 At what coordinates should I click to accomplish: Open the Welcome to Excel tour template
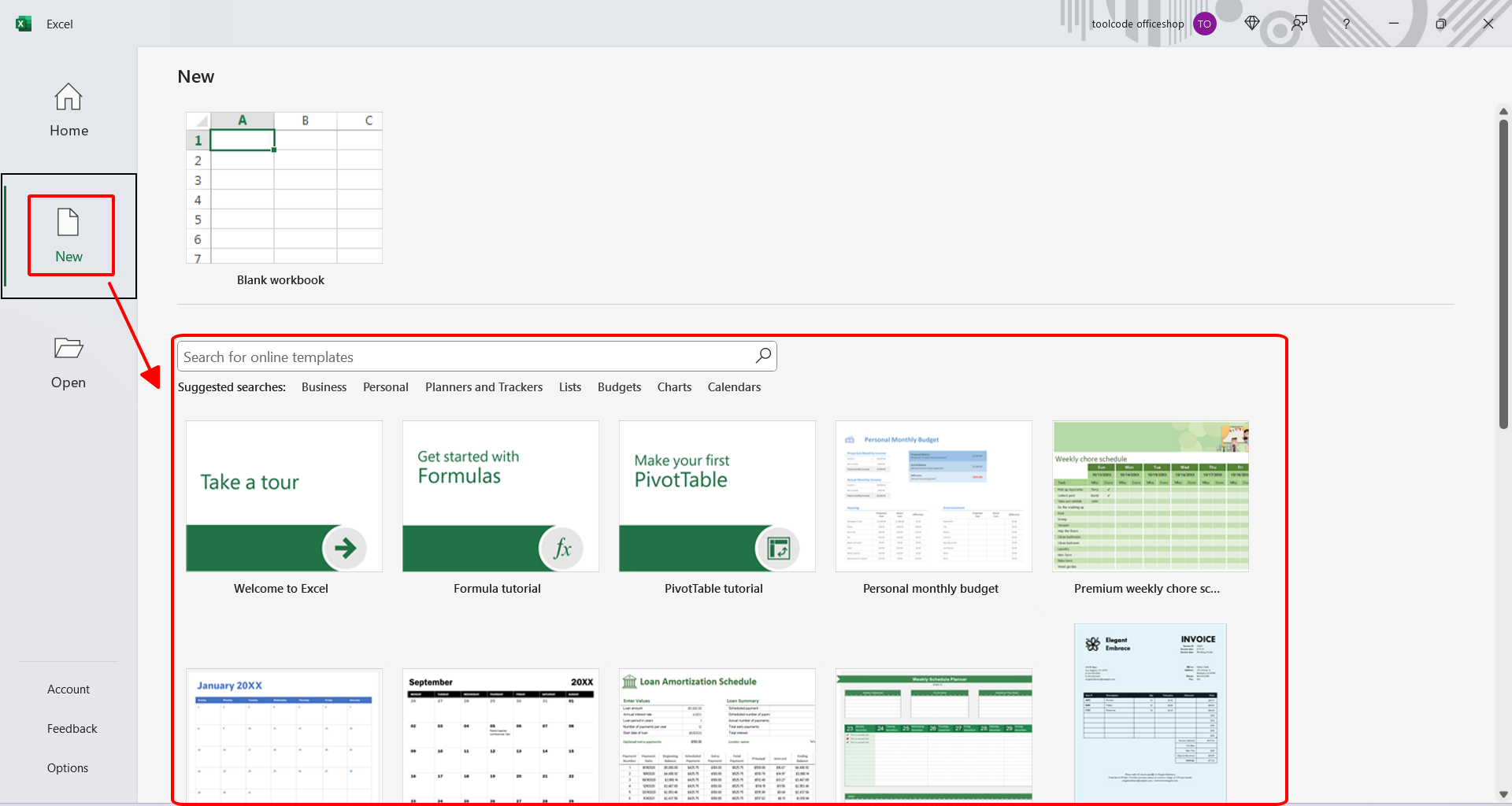click(284, 496)
